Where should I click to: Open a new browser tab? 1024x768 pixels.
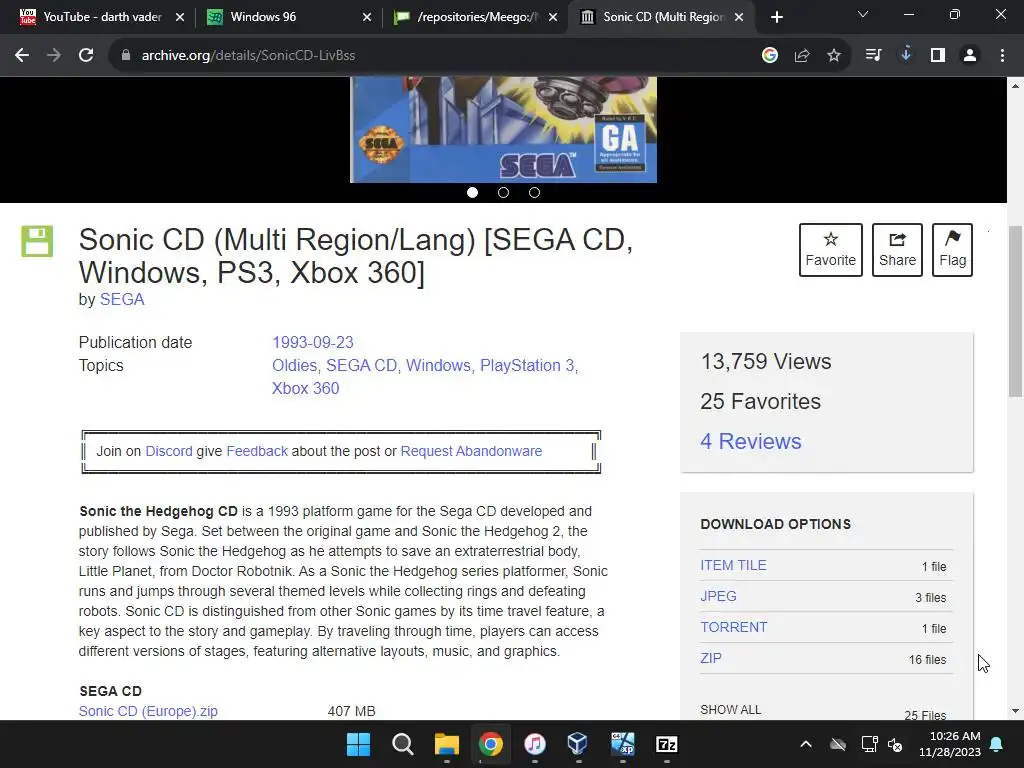776,18
